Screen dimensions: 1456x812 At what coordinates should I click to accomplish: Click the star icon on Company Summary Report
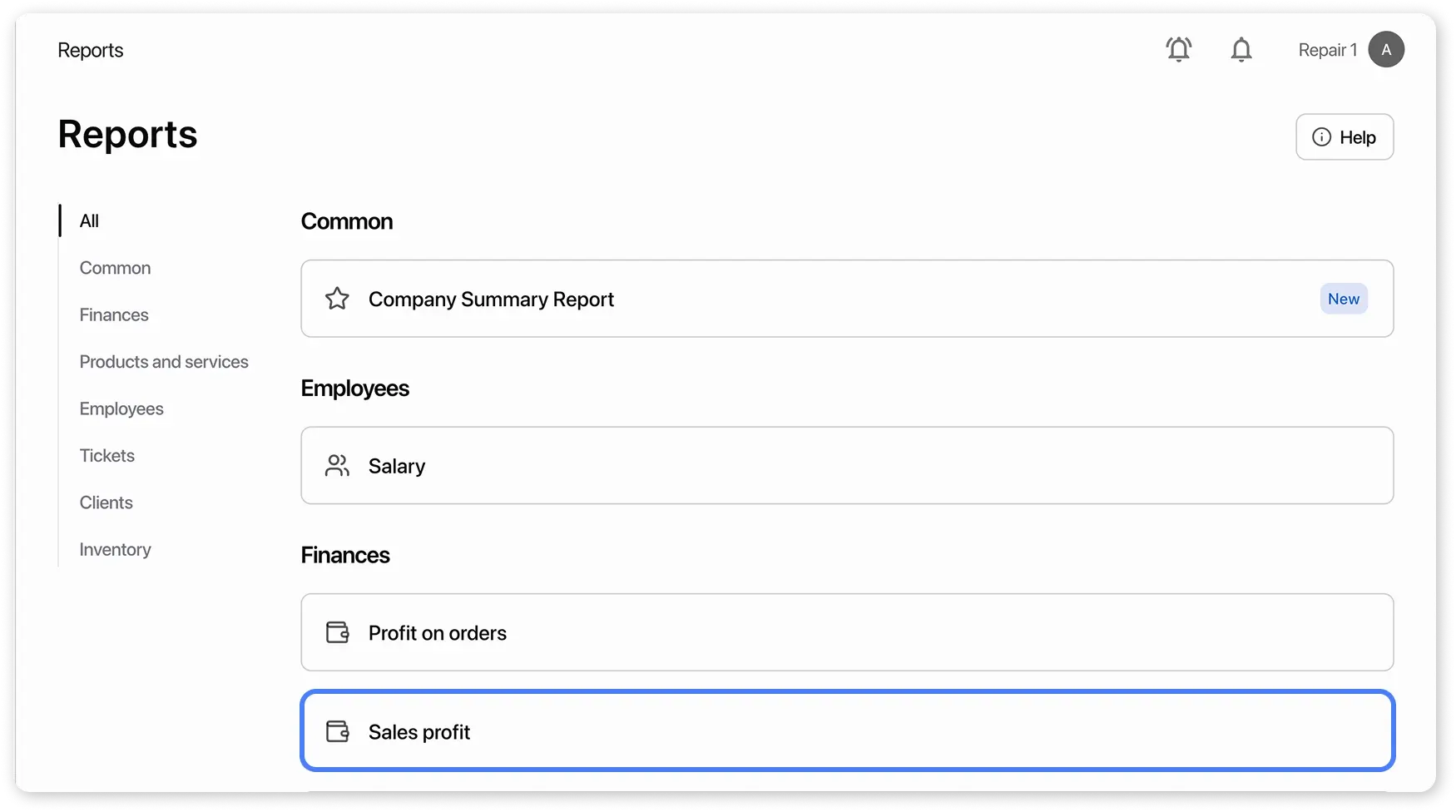click(337, 299)
